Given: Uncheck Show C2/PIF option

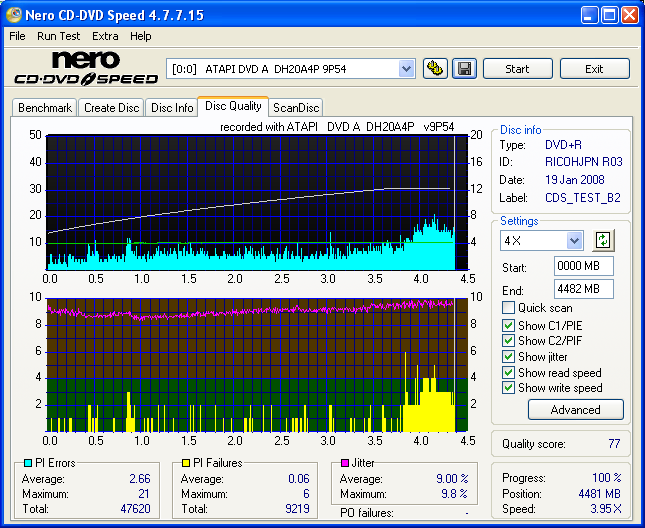Looking at the screenshot, I should tap(508, 341).
